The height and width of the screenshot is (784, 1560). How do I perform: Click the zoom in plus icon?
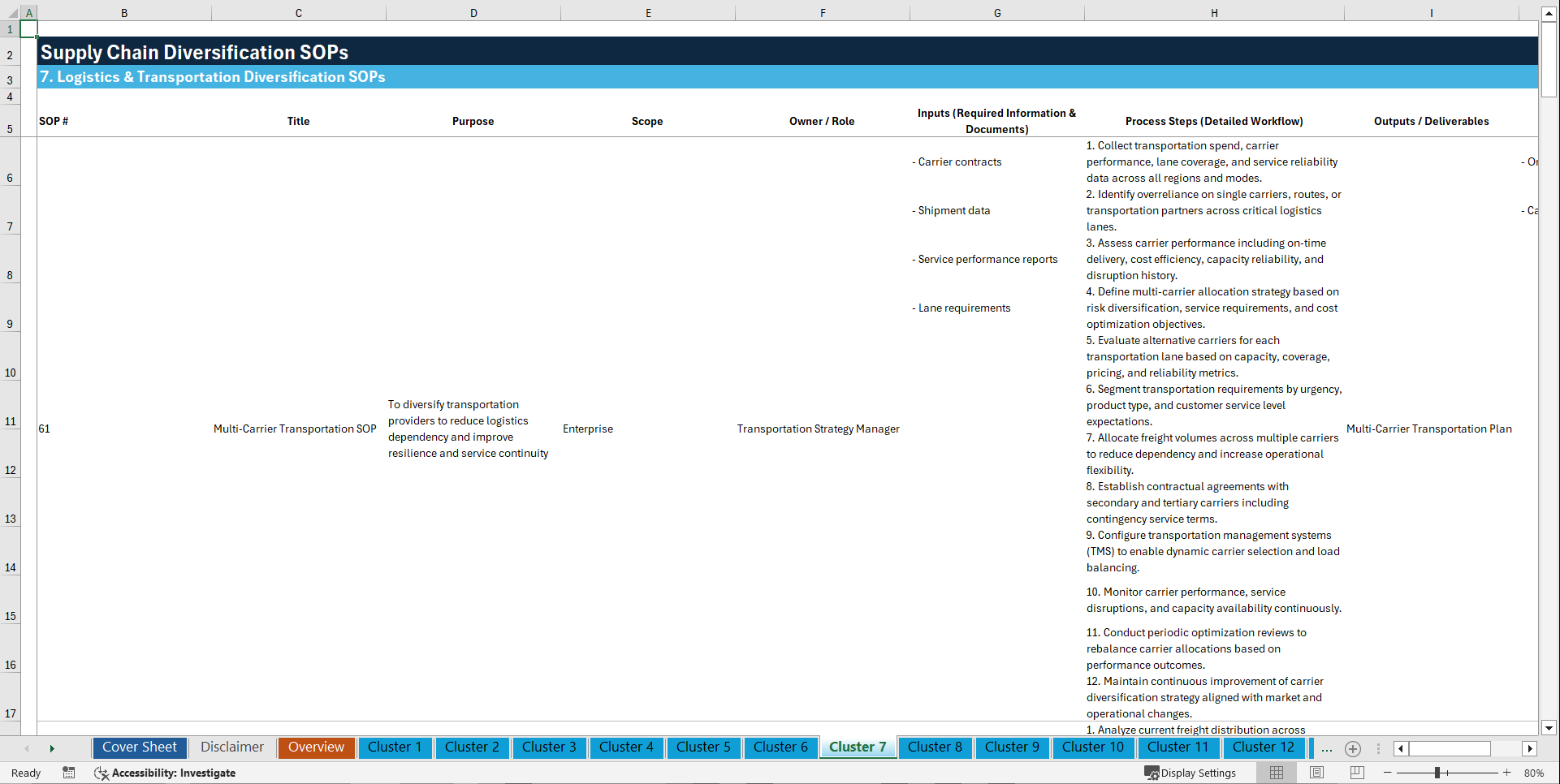coord(1507,773)
